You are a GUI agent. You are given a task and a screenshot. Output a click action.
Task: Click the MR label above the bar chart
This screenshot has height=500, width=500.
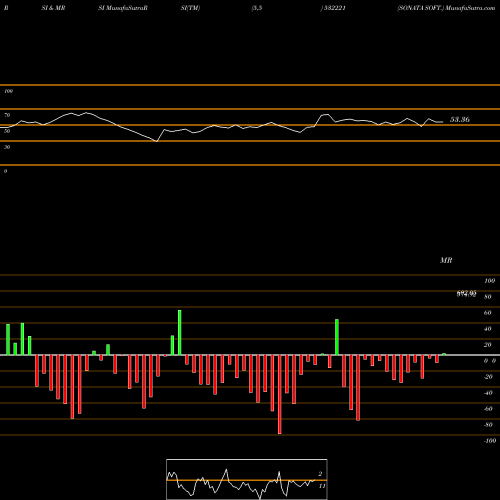446,260
